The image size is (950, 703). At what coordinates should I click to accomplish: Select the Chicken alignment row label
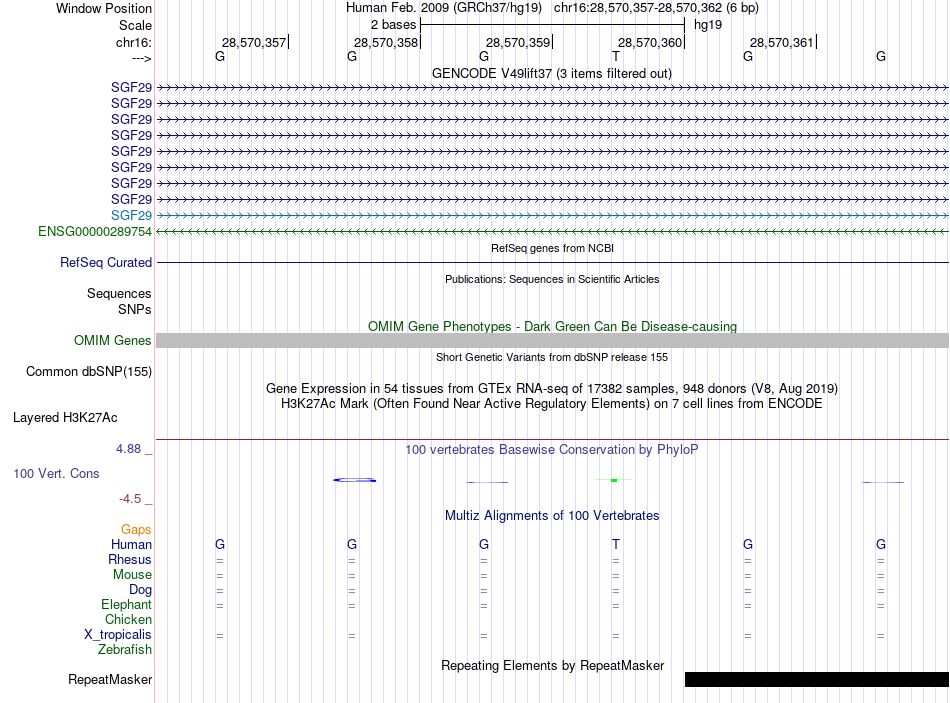(128, 619)
